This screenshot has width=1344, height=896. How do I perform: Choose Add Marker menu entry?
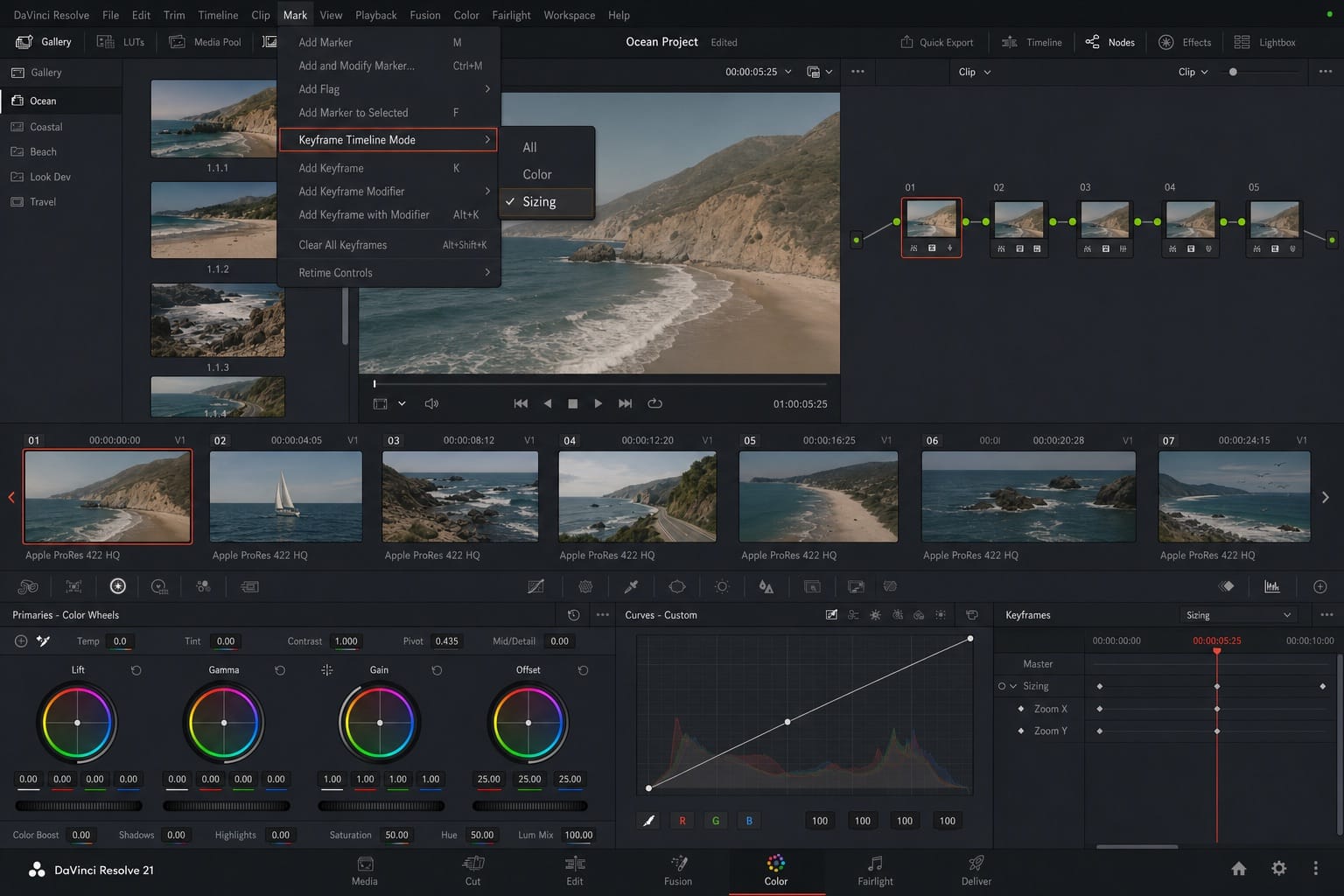[x=388, y=42]
